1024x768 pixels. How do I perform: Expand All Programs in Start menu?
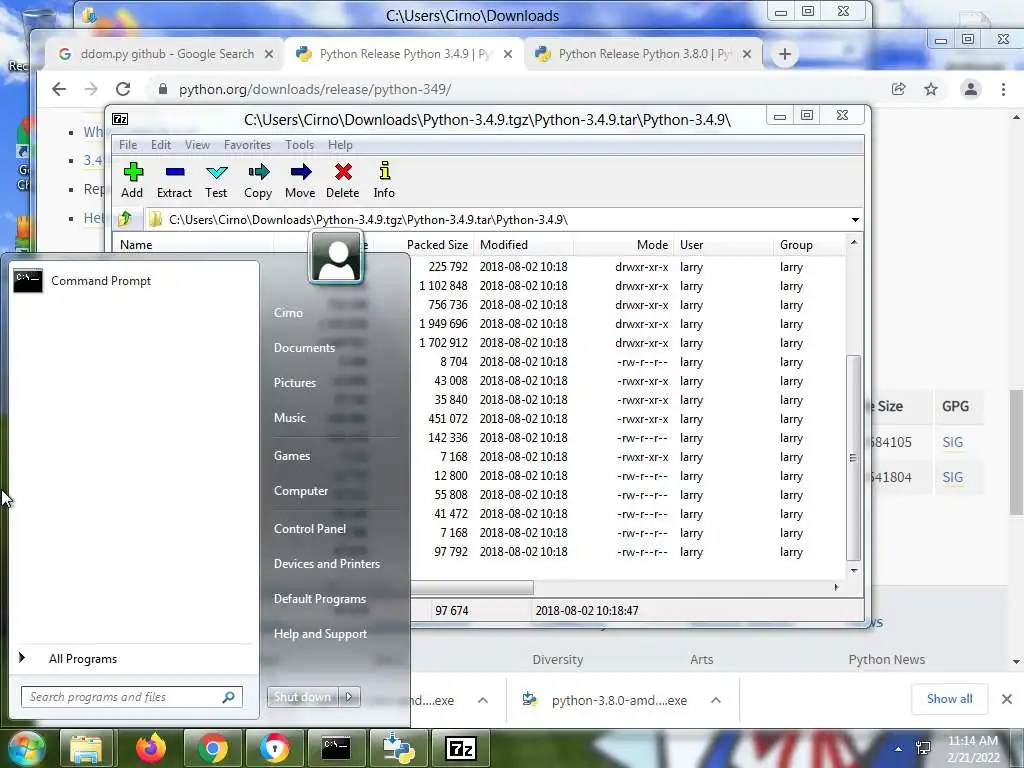tap(83, 659)
